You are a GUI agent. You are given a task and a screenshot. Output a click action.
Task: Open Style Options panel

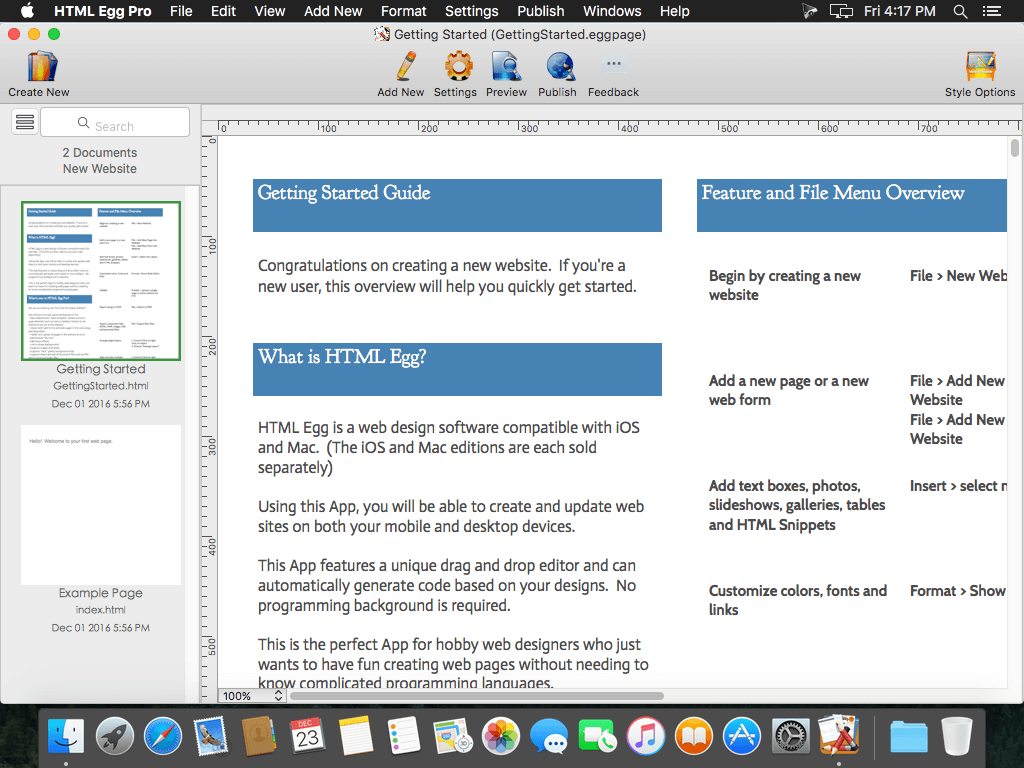coord(980,67)
